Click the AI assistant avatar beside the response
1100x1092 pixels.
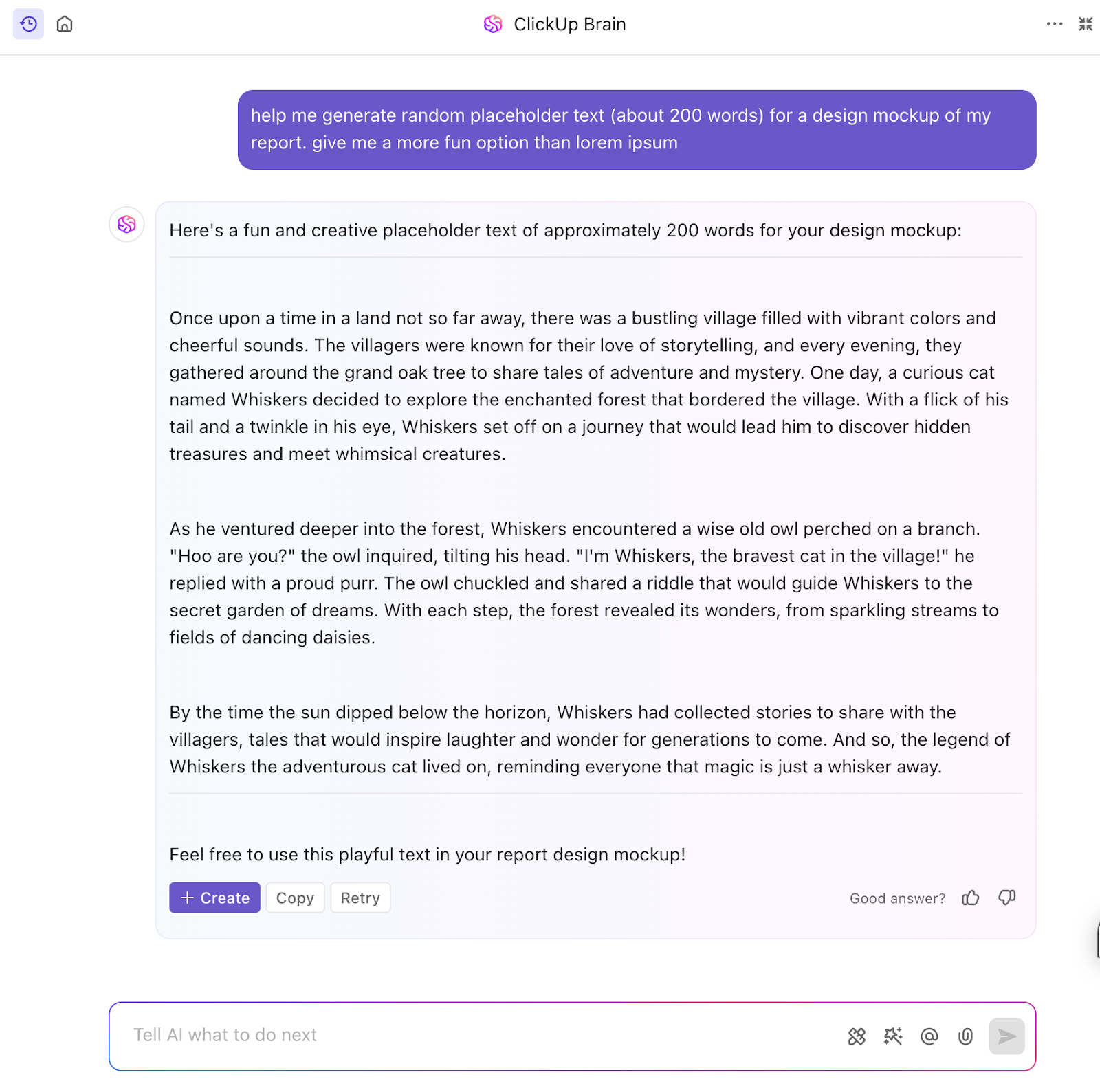point(126,224)
